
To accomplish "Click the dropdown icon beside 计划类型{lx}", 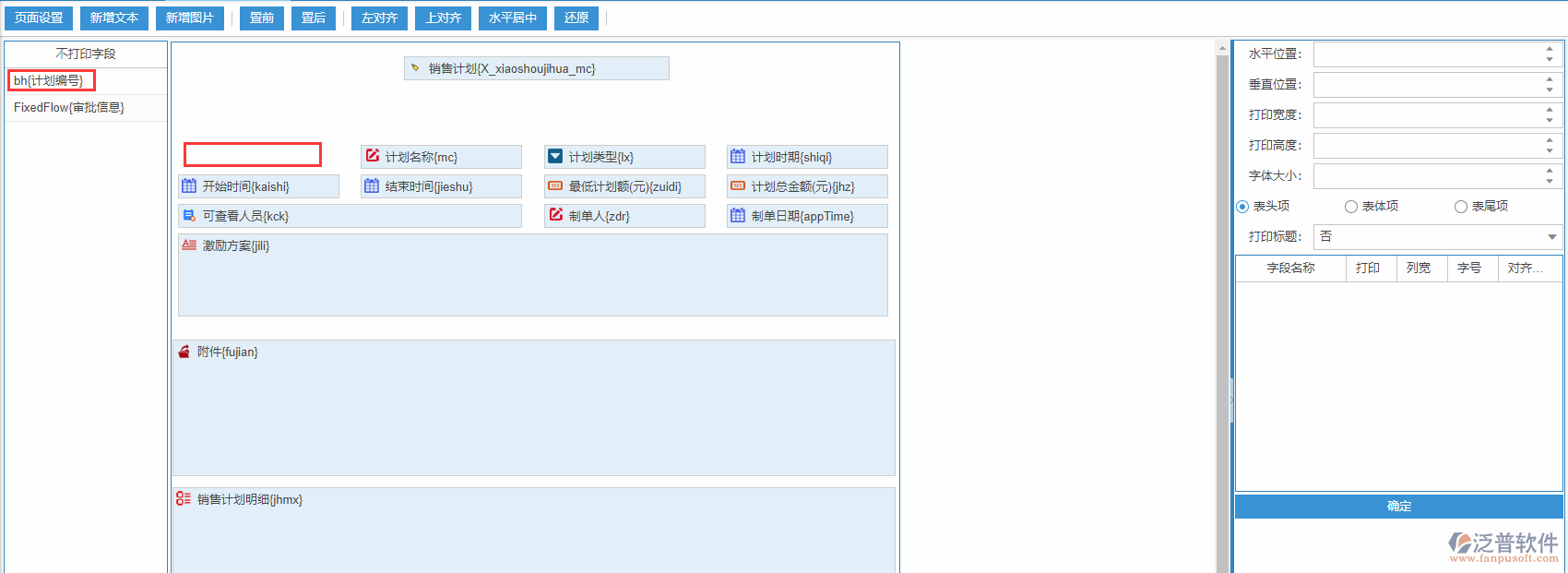I will (555, 157).
